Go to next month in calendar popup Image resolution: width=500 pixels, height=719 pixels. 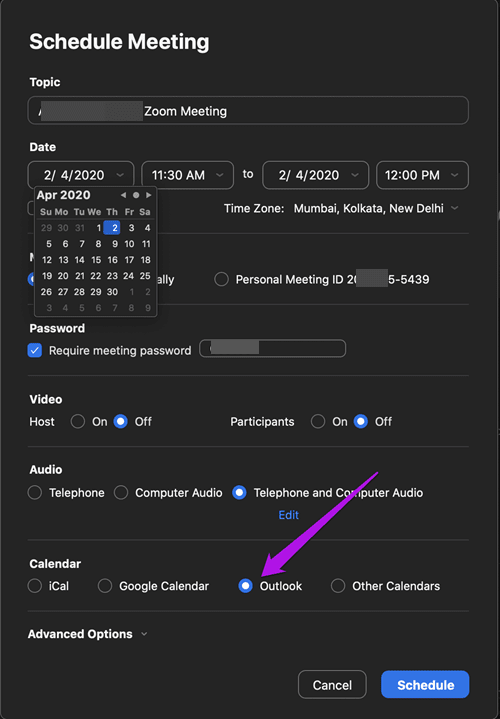pos(149,195)
